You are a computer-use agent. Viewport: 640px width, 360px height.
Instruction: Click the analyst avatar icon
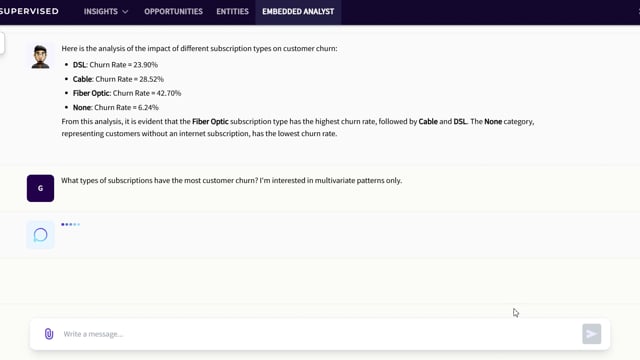(x=40, y=56)
